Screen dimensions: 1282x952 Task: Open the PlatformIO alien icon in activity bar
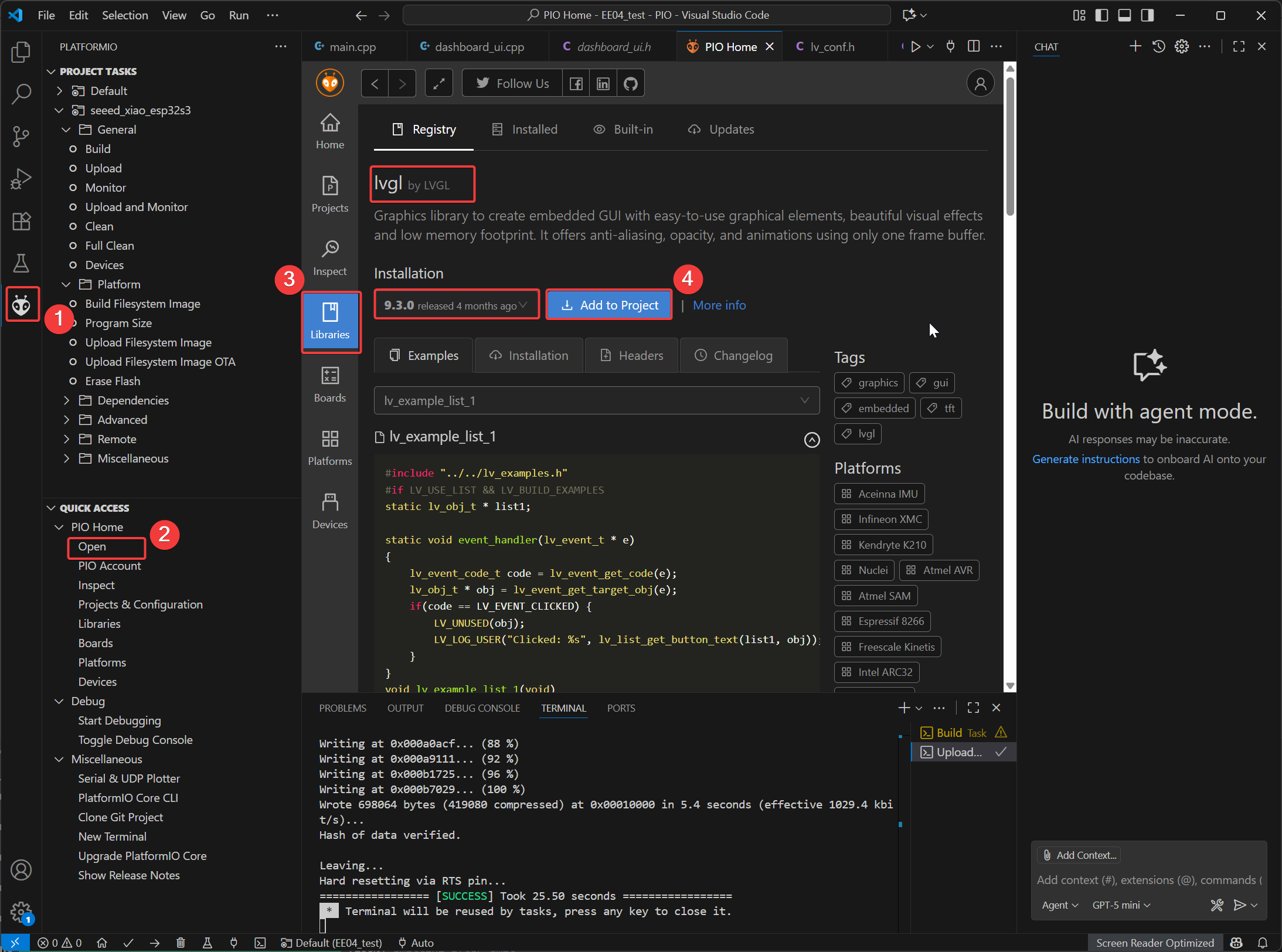(22, 304)
